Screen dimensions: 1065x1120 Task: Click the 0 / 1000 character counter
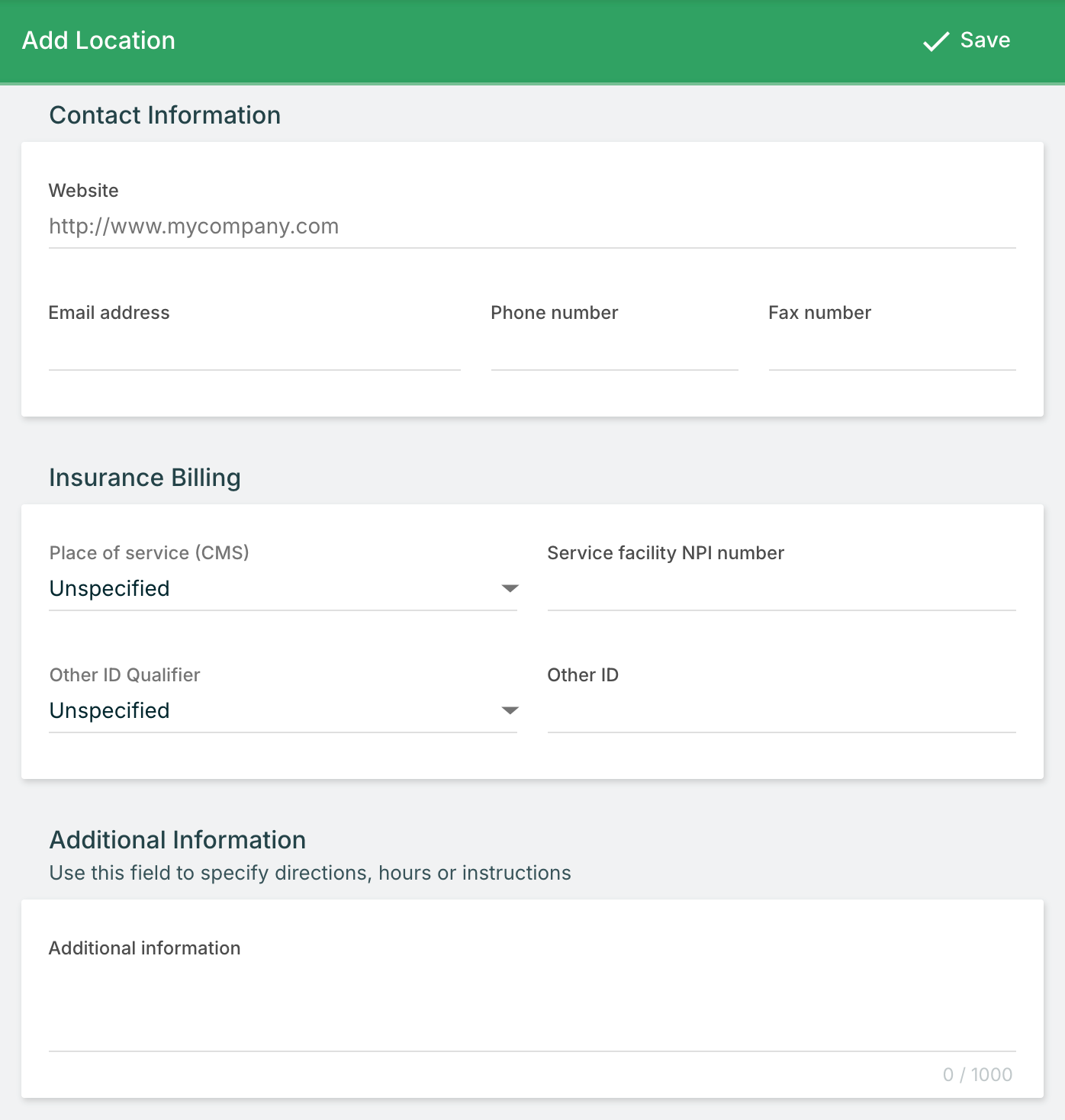pos(977,1075)
